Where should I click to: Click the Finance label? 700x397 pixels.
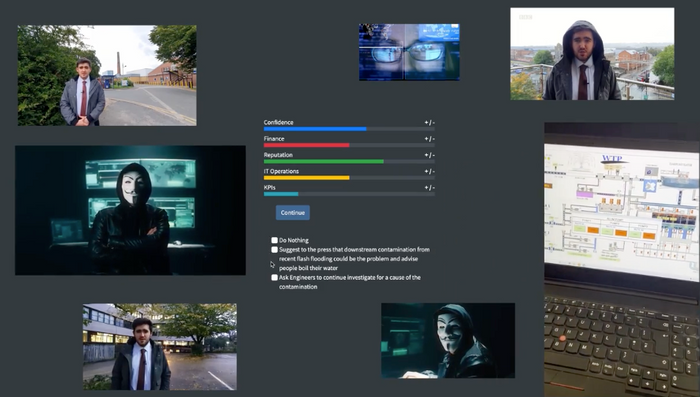click(274, 139)
